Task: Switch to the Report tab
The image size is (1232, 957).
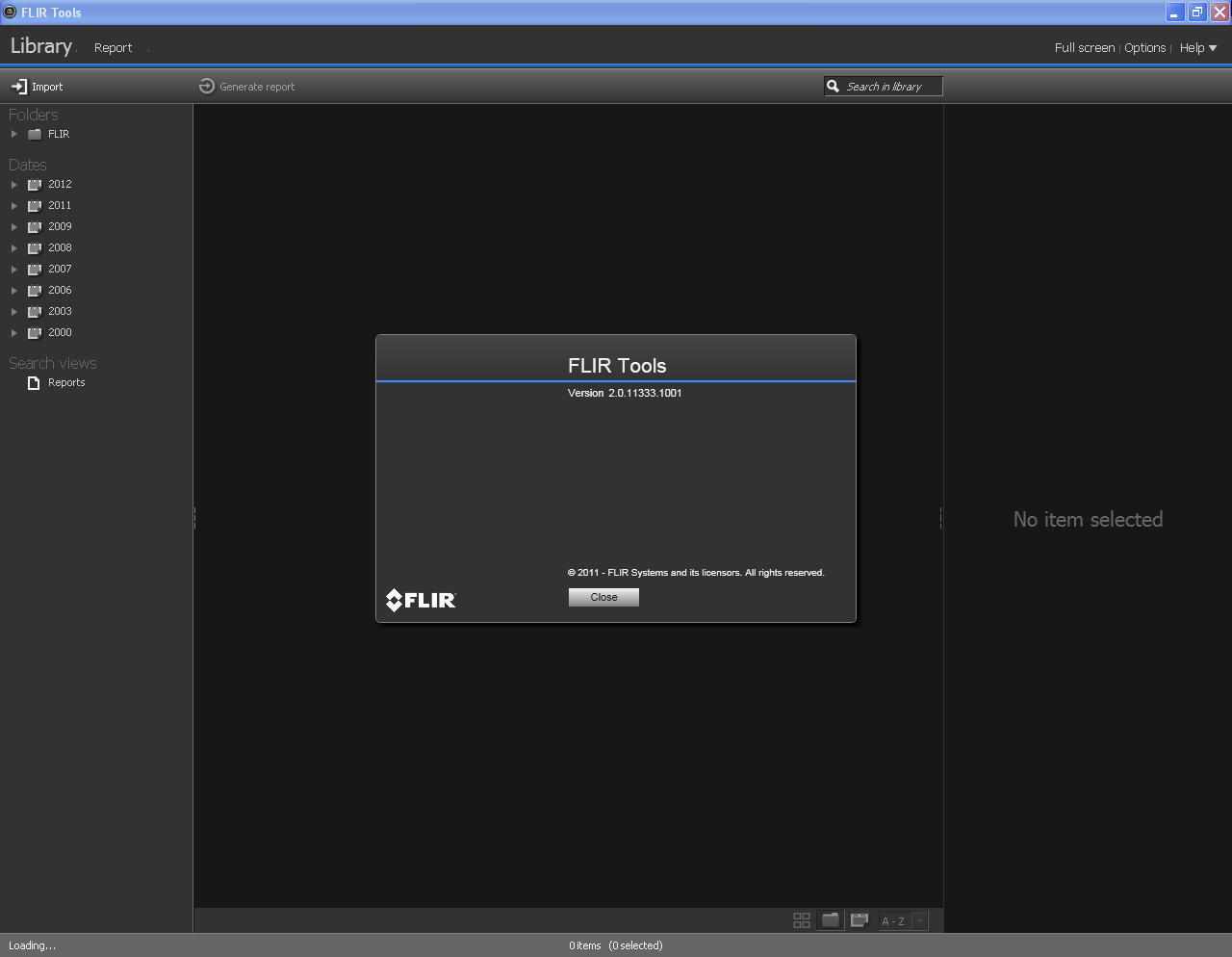Action: (x=114, y=47)
